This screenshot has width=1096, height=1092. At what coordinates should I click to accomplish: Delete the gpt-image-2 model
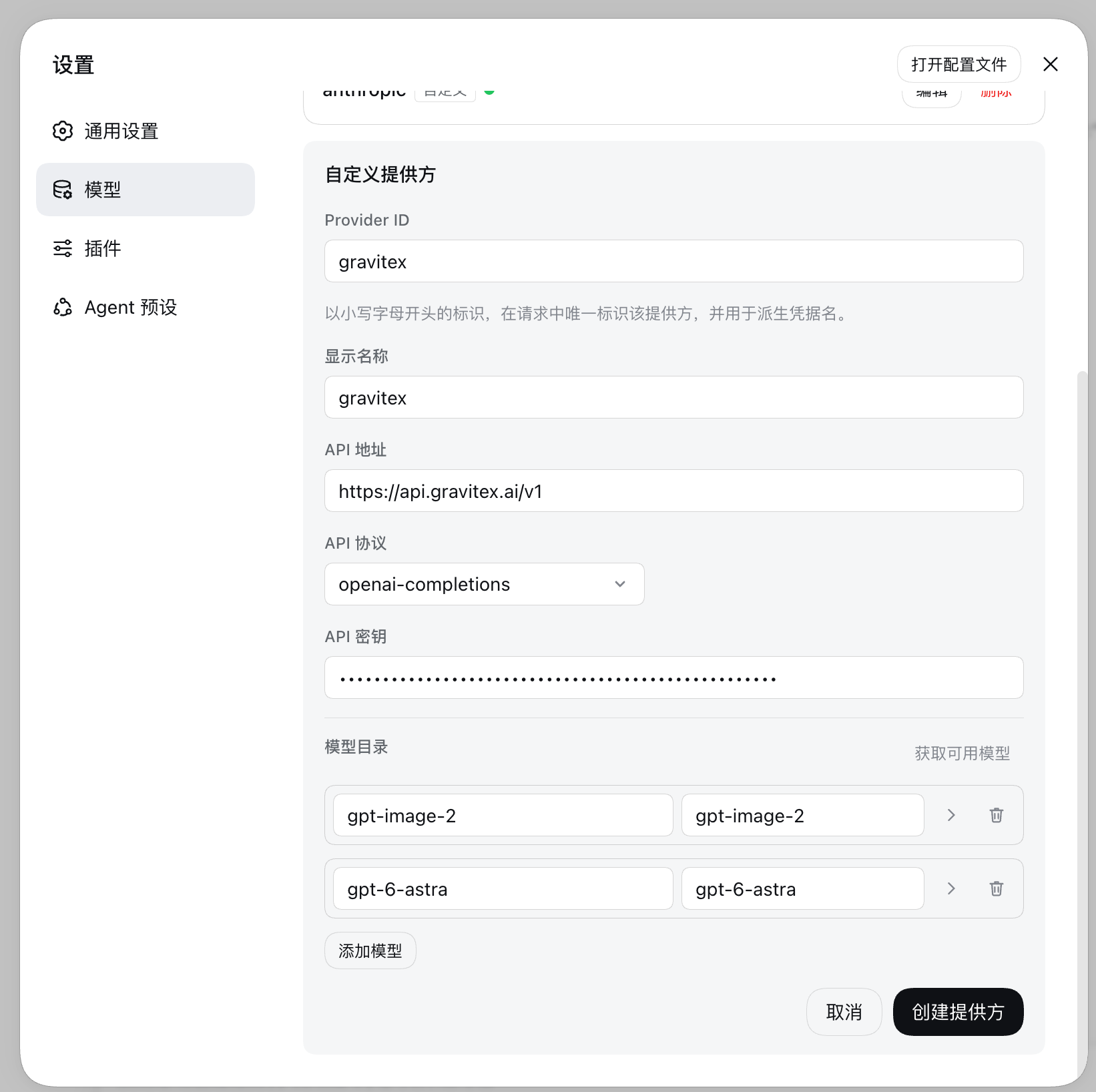[x=996, y=815]
